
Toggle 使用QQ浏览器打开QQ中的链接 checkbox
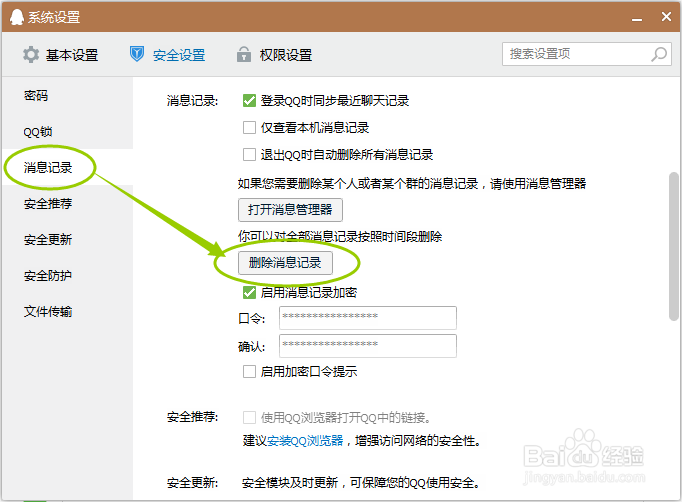pyautogui.click(x=249, y=418)
